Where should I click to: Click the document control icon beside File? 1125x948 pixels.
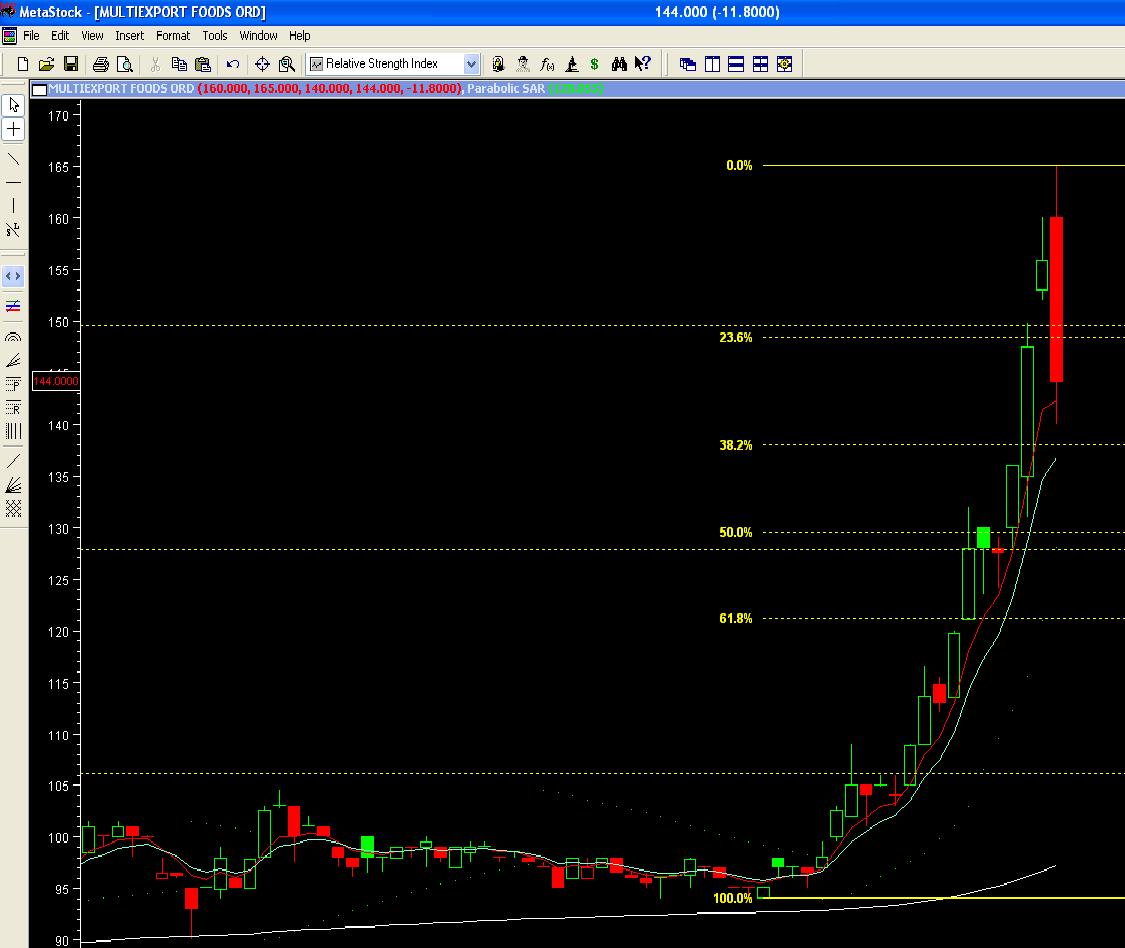click(x=9, y=36)
